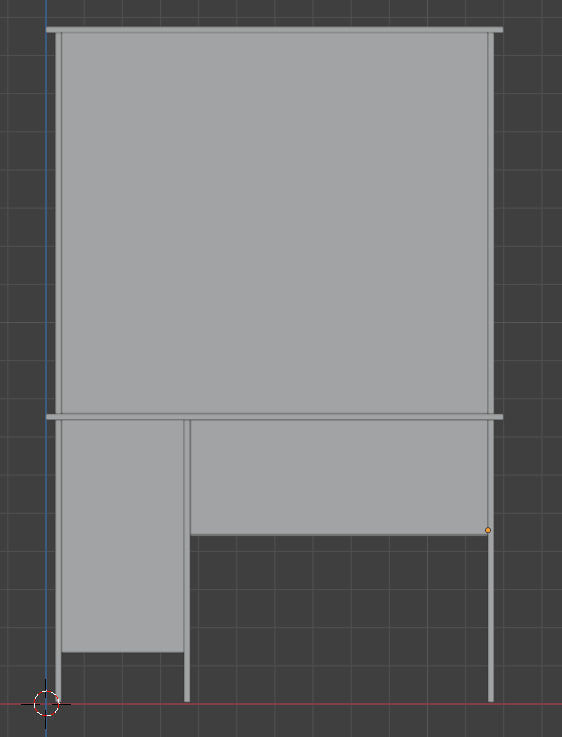
Task: Click the orange origin point dot
Action: click(488, 530)
